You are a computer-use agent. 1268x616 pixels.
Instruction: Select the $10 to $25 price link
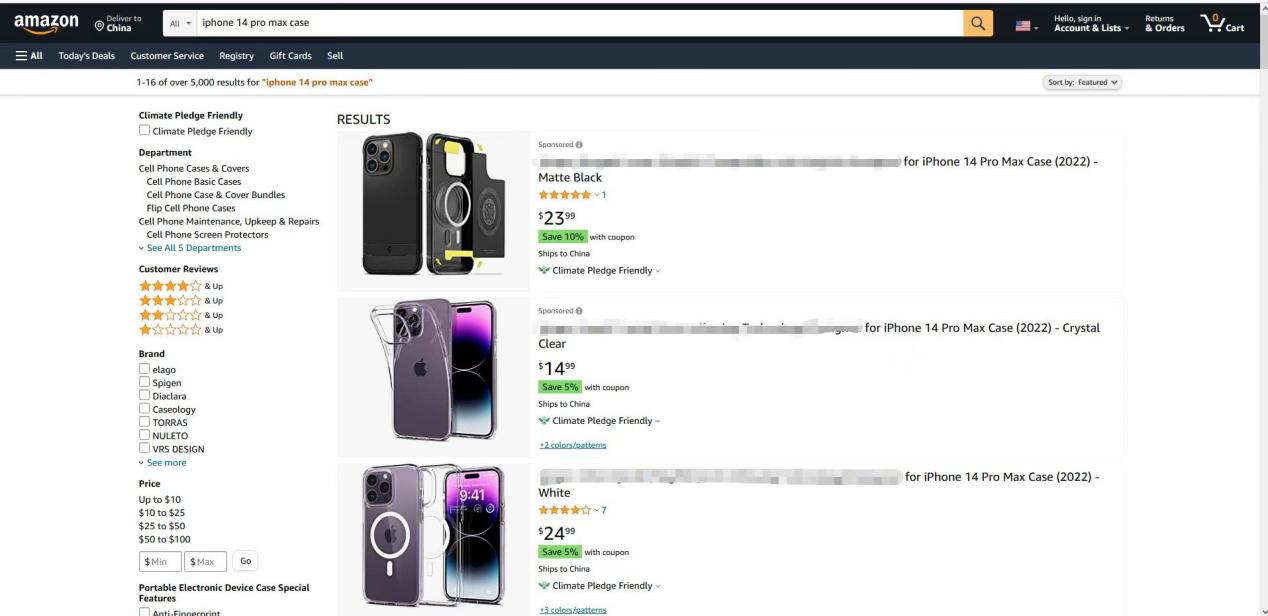coord(161,513)
